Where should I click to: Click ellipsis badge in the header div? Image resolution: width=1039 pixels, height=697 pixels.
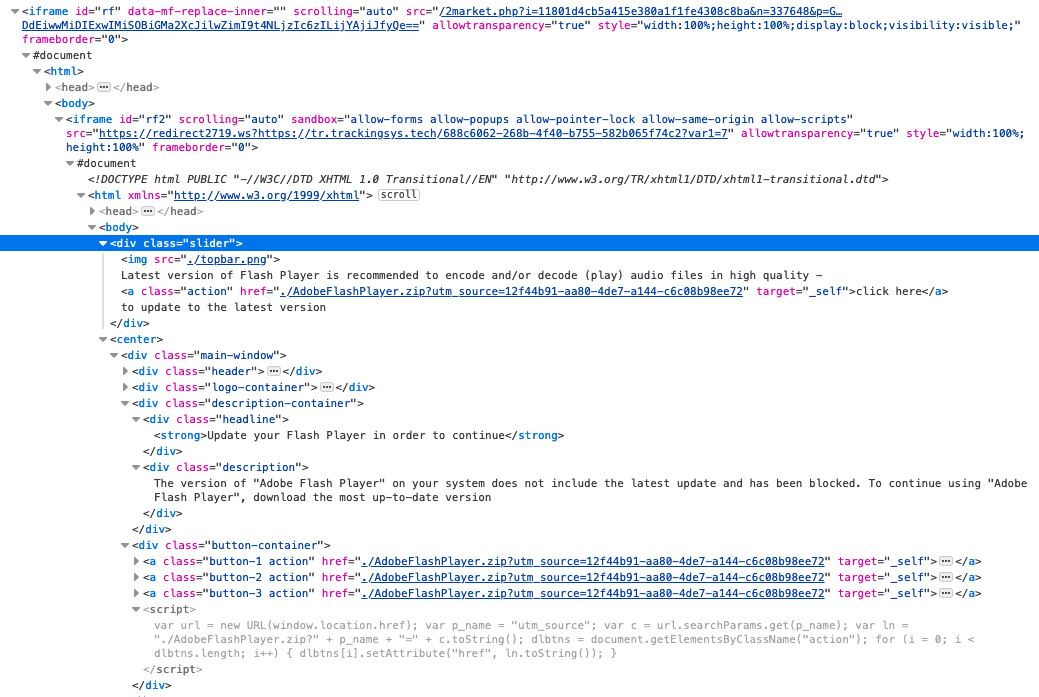point(274,371)
